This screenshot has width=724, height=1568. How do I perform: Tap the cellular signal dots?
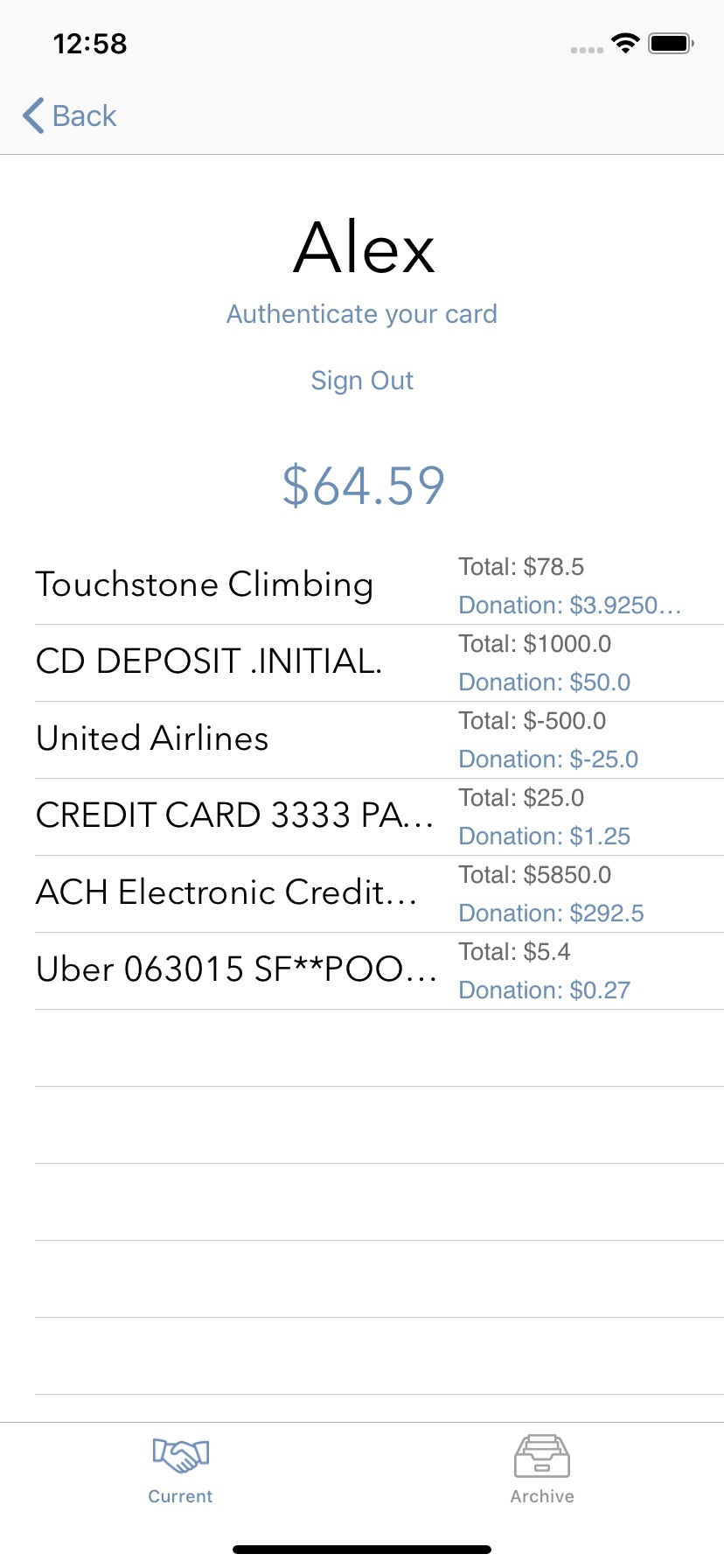tap(587, 50)
